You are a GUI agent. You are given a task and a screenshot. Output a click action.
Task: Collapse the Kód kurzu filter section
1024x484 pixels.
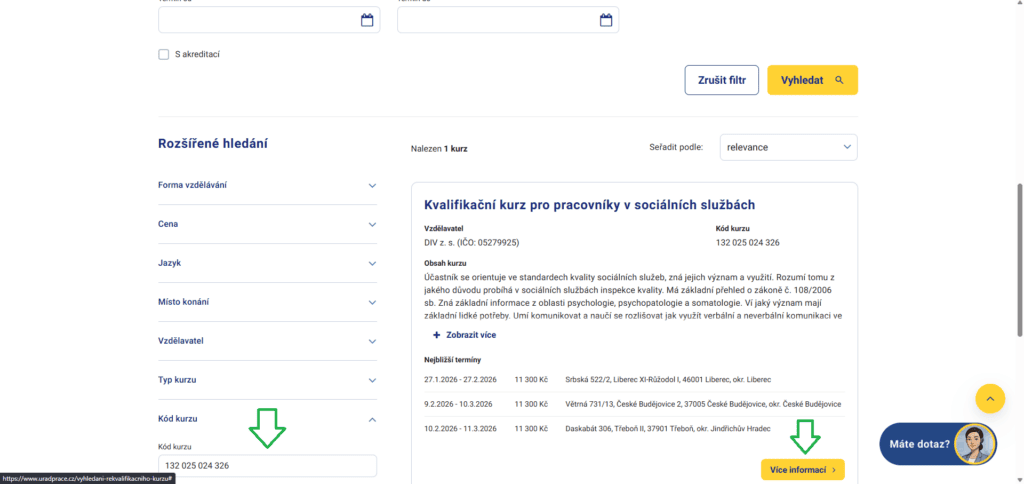(x=268, y=419)
